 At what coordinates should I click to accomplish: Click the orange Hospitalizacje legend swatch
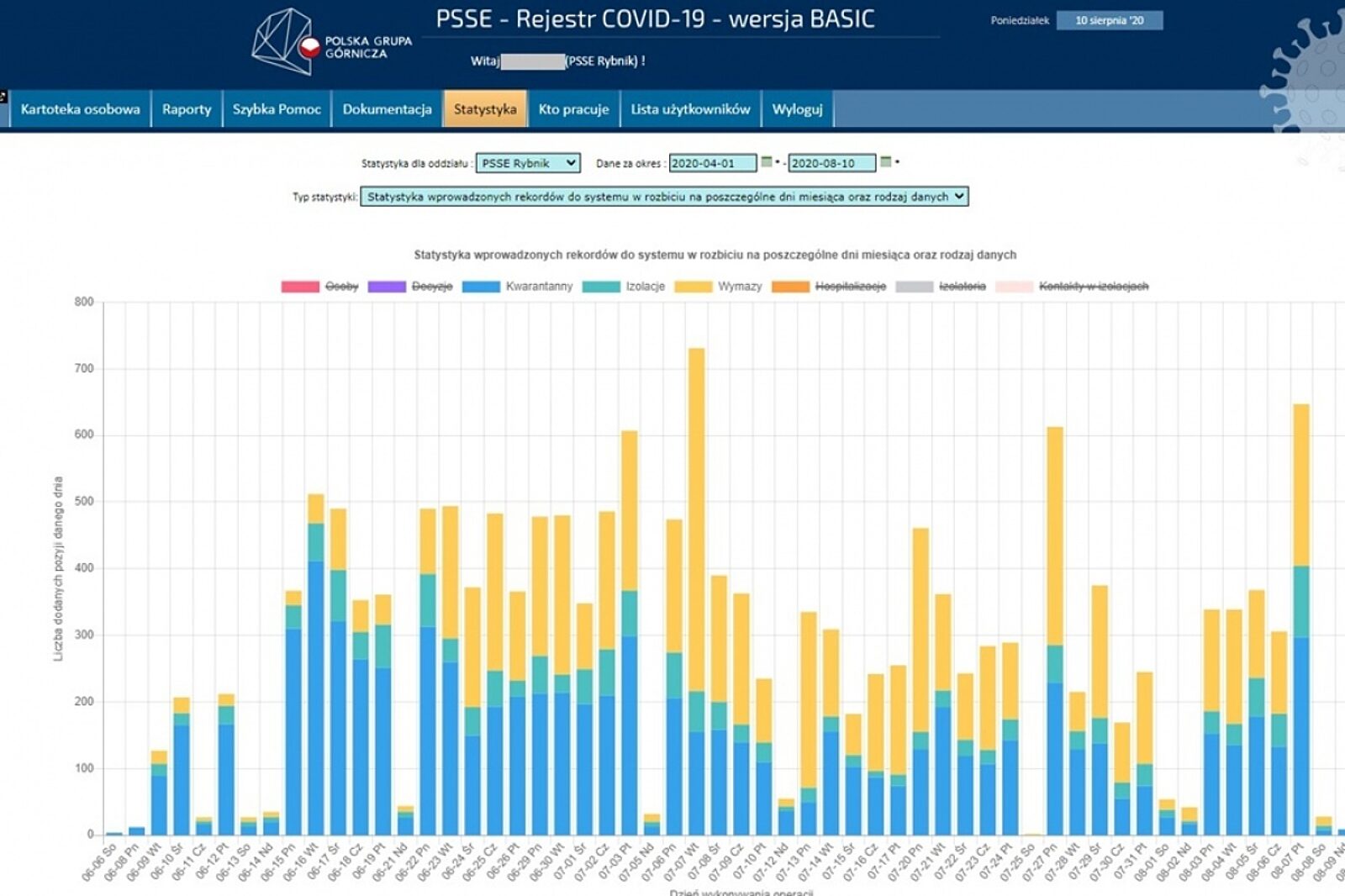[790, 287]
